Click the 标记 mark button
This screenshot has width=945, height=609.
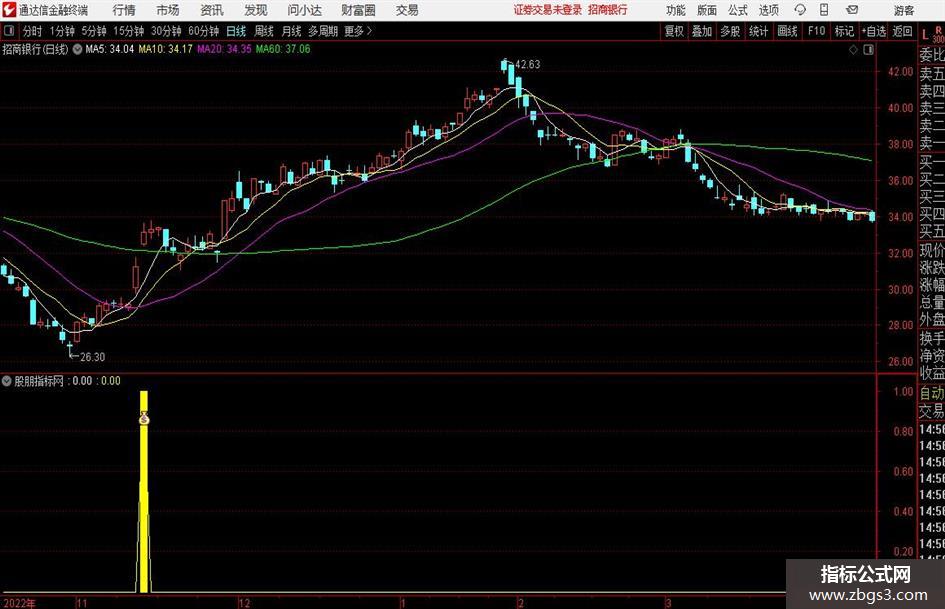pyautogui.click(x=844, y=31)
